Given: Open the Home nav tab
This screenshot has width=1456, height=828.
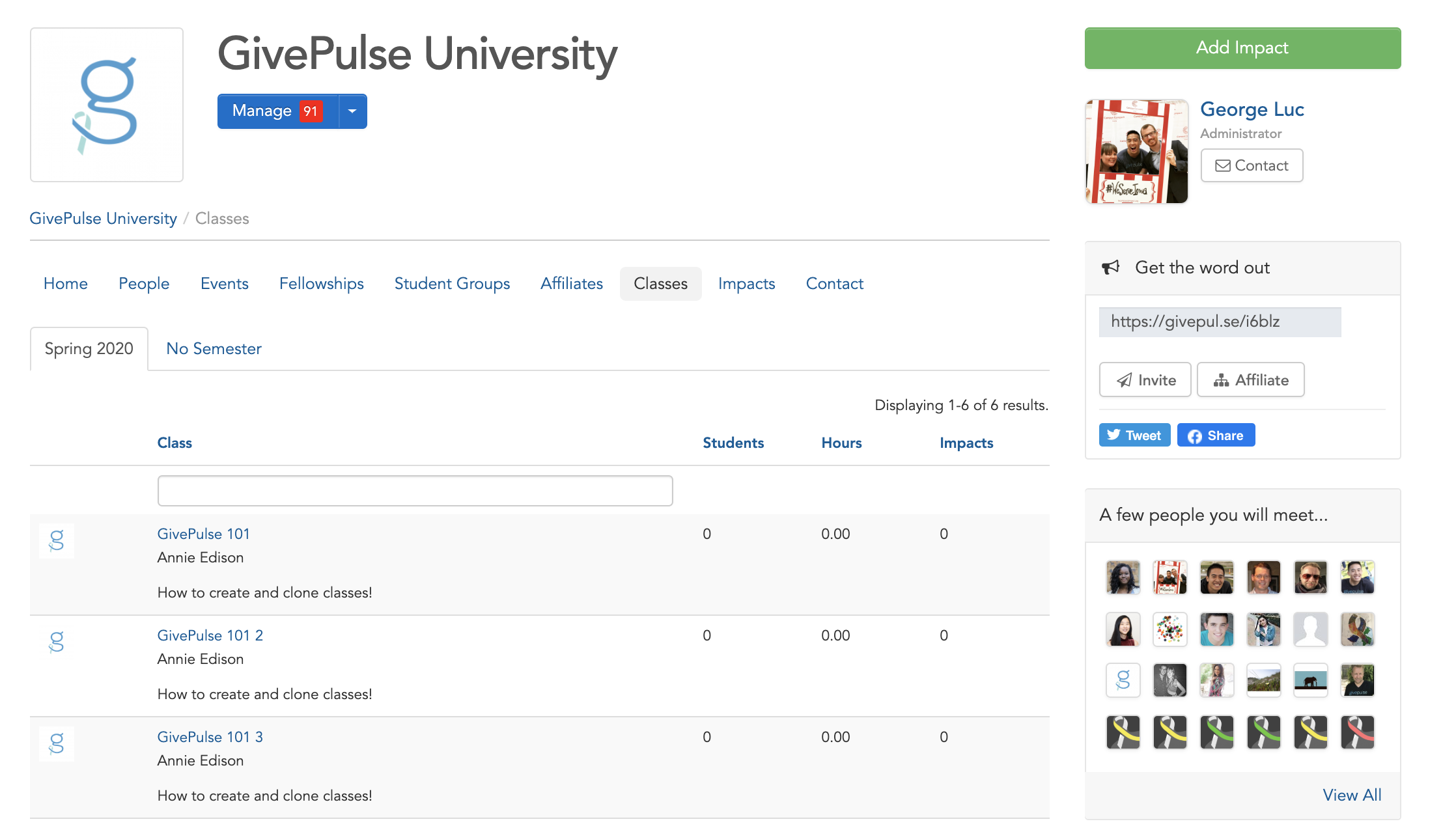Looking at the screenshot, I should pos(66,284).
